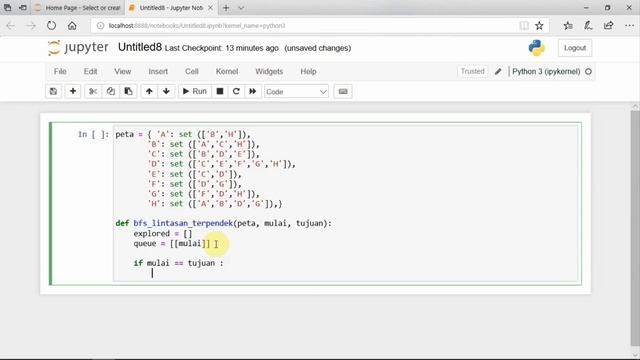This screenshot has height=360, width=640.
Task: Open the command palette keyboard icon
Action: [x=343, y=91]
